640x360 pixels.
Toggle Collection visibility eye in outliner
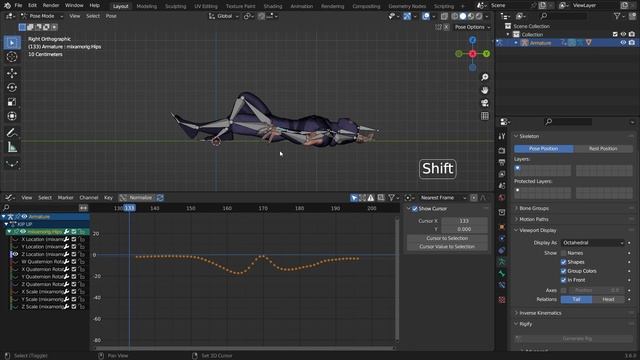pos(623,34)
